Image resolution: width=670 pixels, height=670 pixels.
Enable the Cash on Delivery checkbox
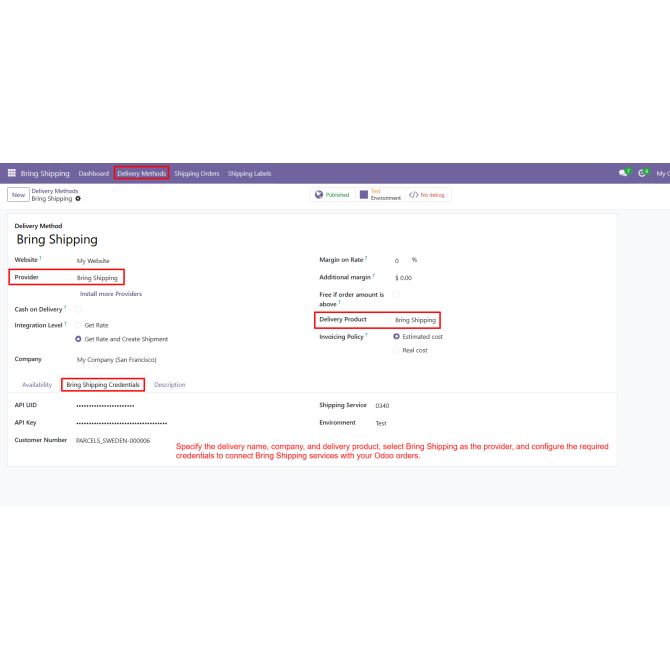(x=78, y=309)
